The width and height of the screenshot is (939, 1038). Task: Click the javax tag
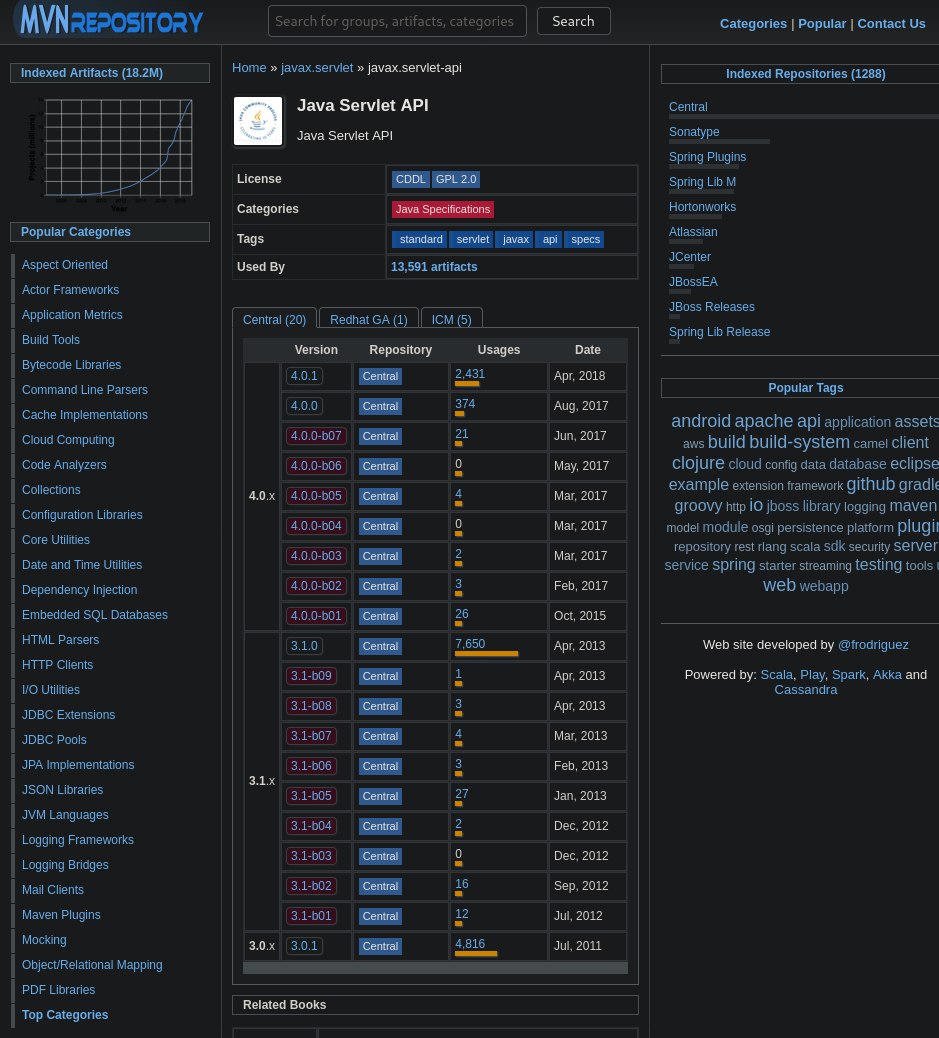[515, 240]
